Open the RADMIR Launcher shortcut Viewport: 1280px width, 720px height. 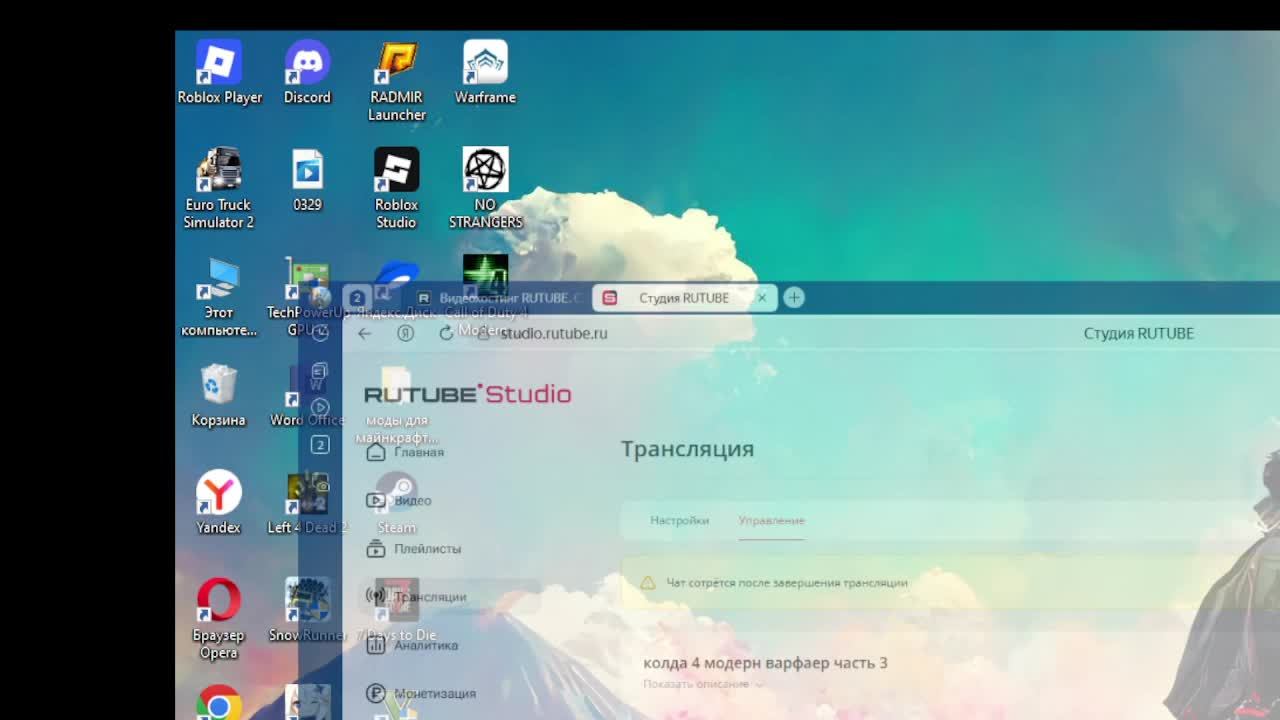pos(396,80)
